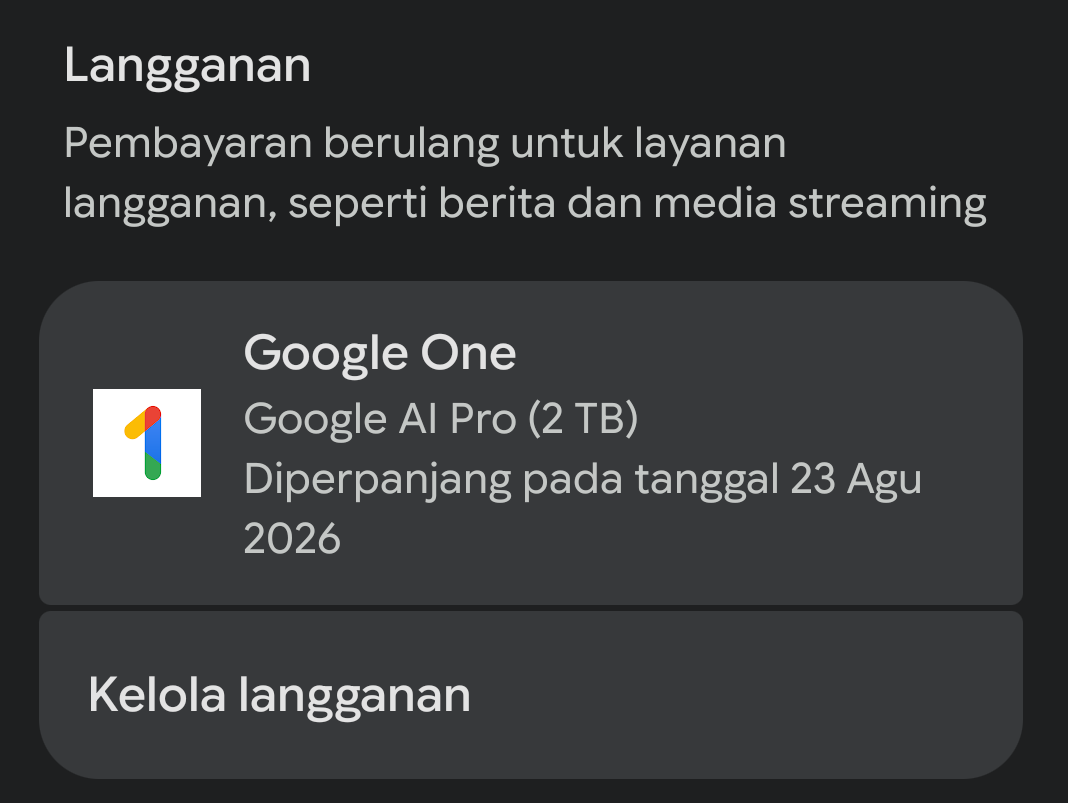Click the Google AI Pro (2 TB) plan label
This screenshot has width=1068, height=803.
pos(440,418)
